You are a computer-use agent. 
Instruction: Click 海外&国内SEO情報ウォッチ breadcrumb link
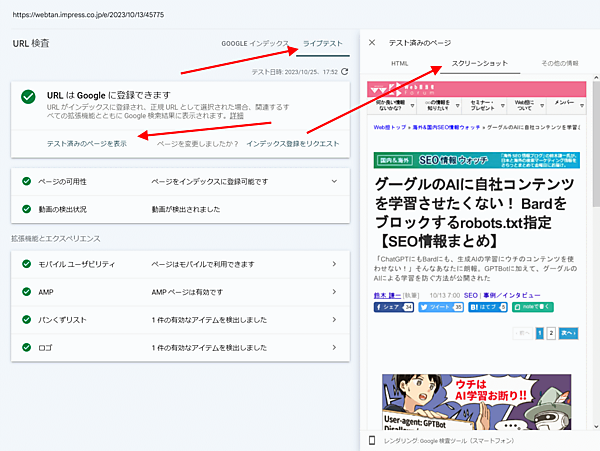(446, 127)
